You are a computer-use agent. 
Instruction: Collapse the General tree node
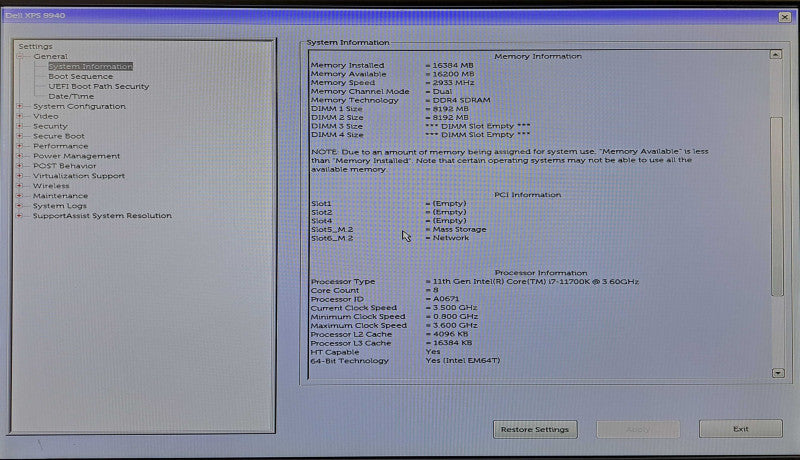[x=20, y=57]
